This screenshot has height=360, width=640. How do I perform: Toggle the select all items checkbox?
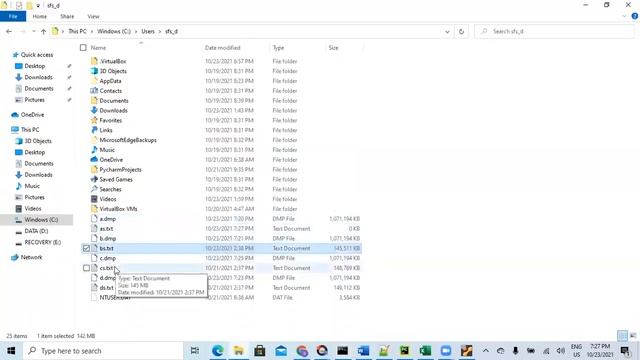tap(83, 48)
